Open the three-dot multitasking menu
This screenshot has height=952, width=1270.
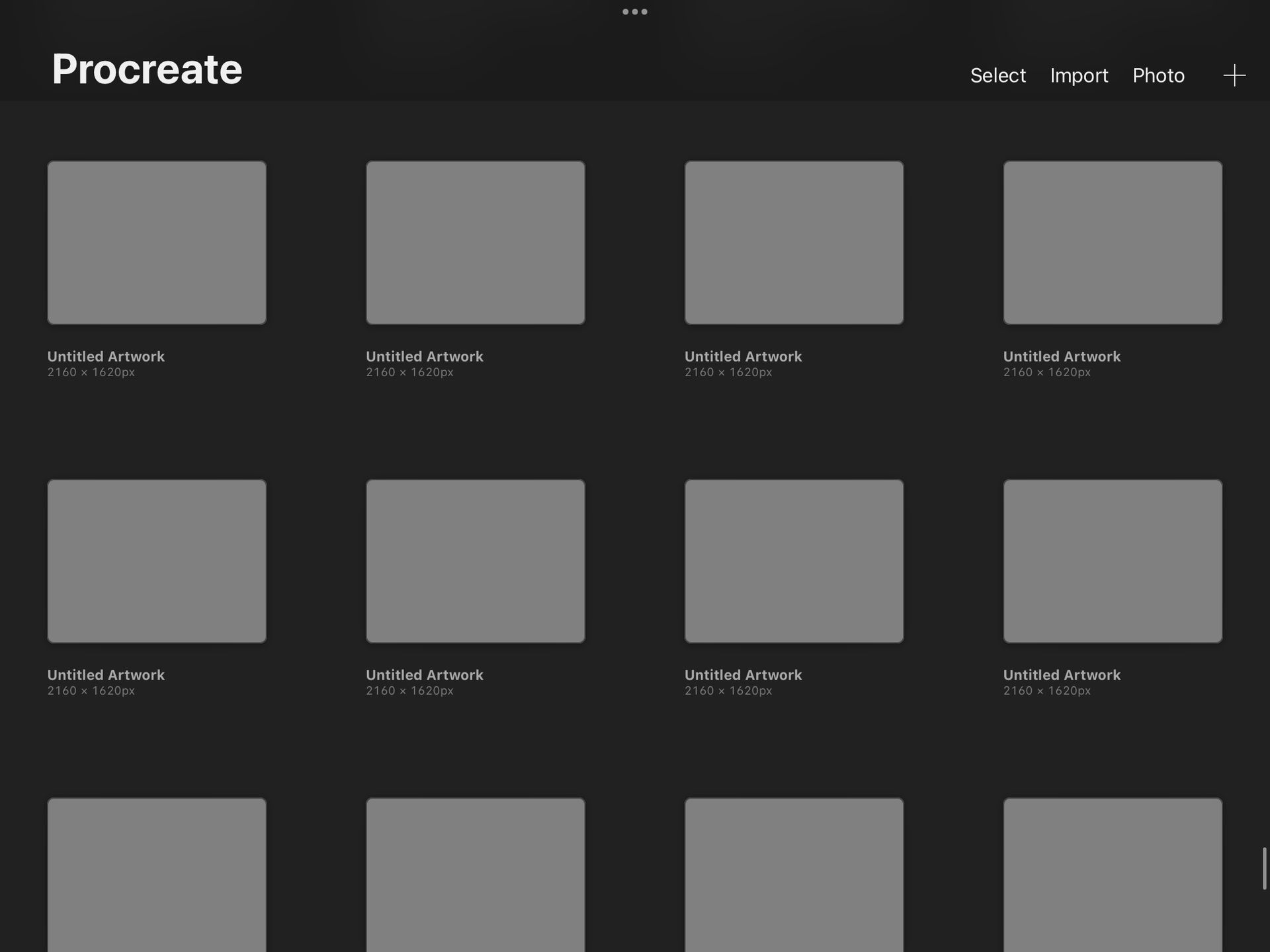[634, 12]
